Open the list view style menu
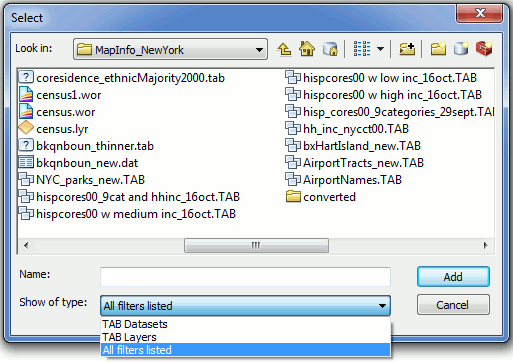This screenshot has height=362, width=513. (x=362, y=49)
